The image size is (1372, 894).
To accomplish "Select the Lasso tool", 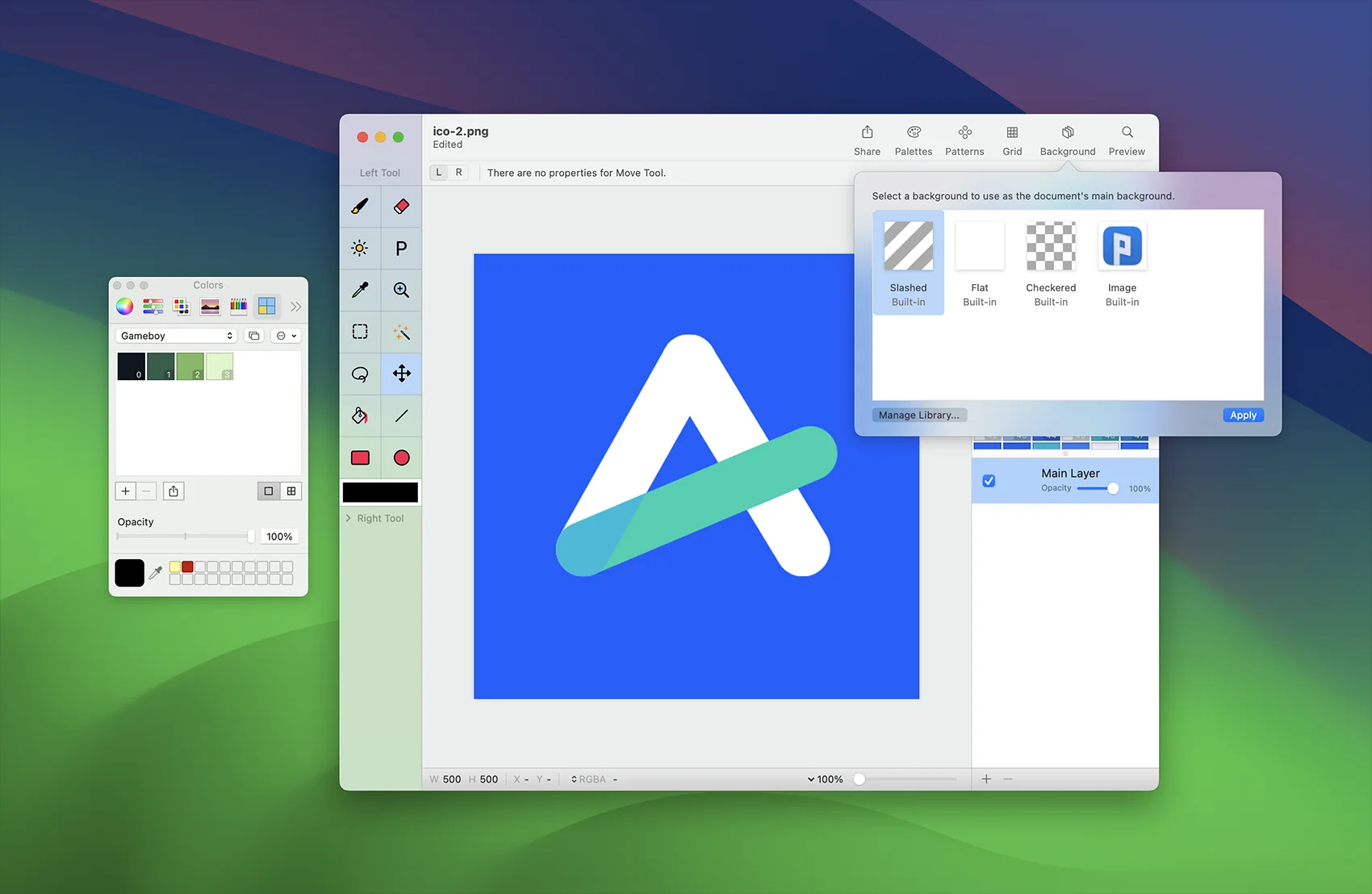I will pyautogui.click(x=360, y=374).
